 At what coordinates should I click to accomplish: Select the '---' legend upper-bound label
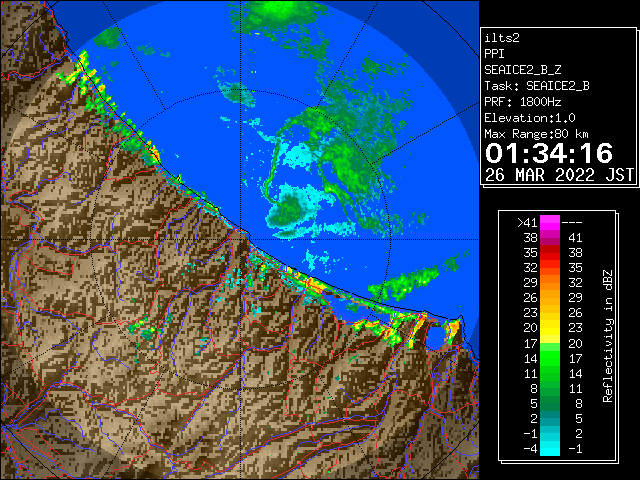point(572,223)
